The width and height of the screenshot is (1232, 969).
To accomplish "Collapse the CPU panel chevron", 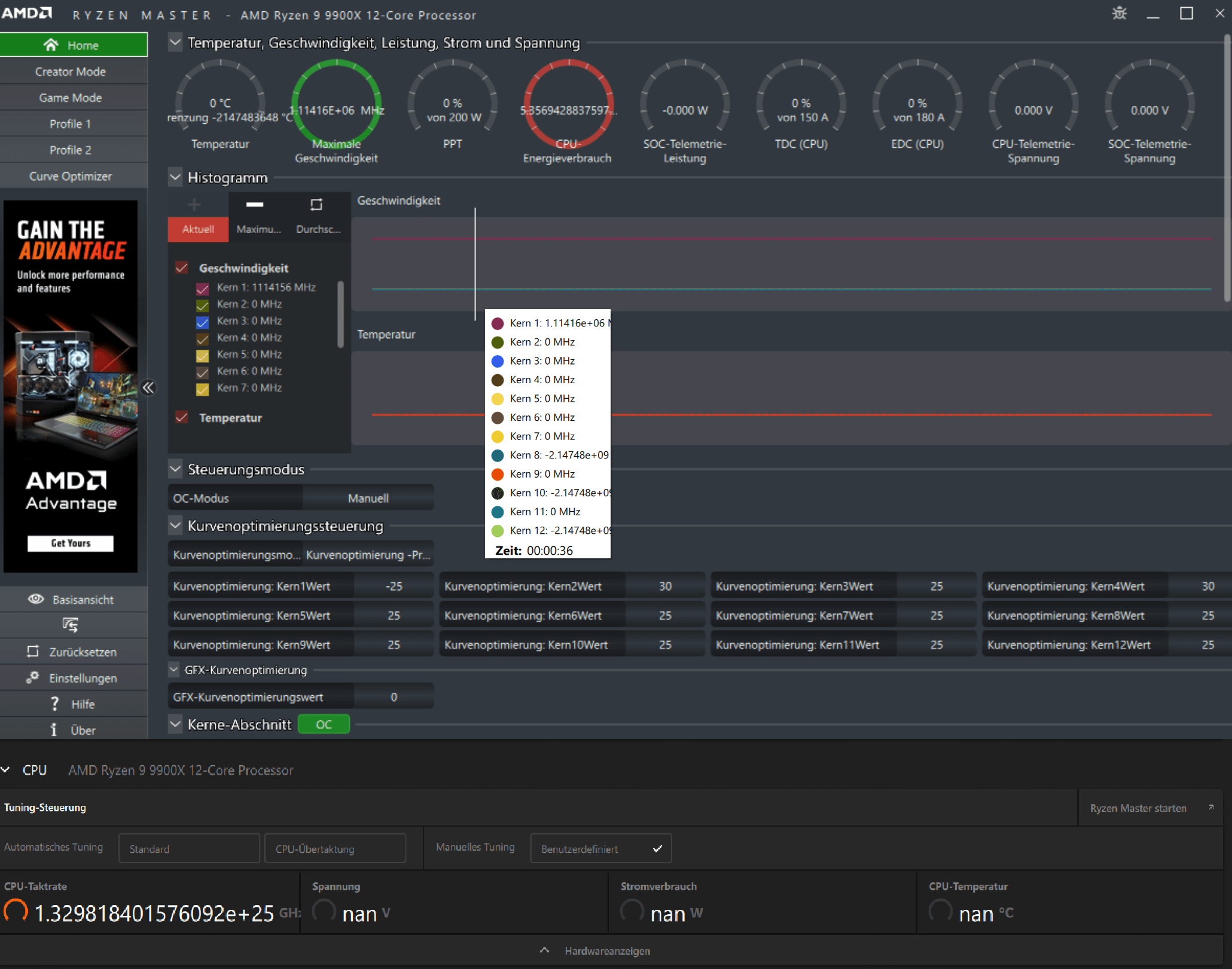I will (x=5, y=769).
